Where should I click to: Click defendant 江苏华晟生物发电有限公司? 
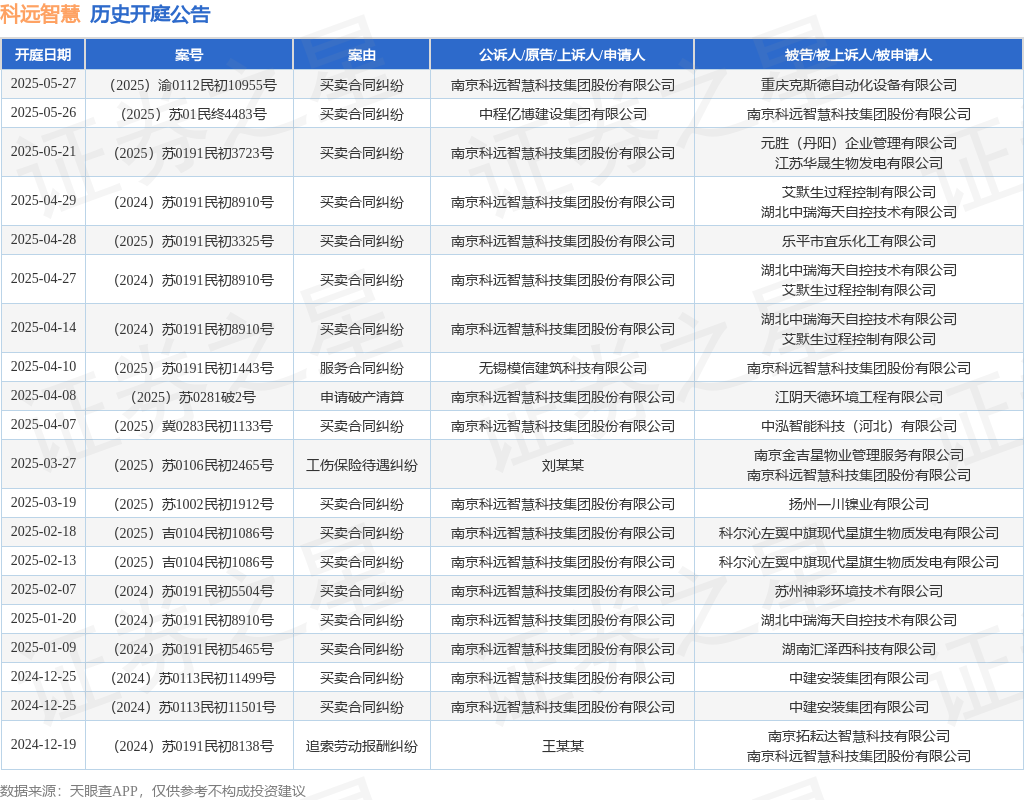pos(859,163)
